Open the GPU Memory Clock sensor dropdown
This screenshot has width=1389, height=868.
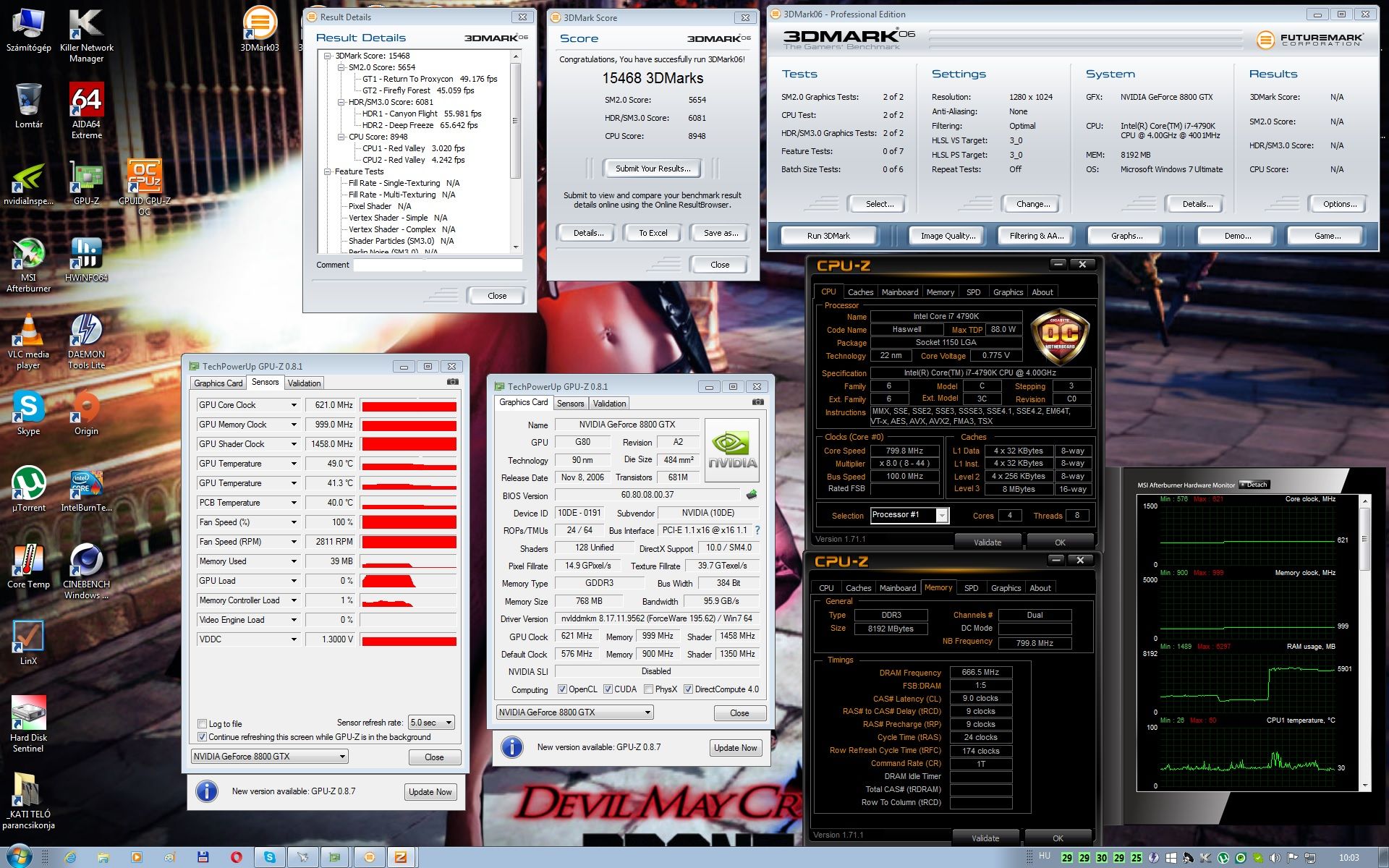[x=294, y=425]
